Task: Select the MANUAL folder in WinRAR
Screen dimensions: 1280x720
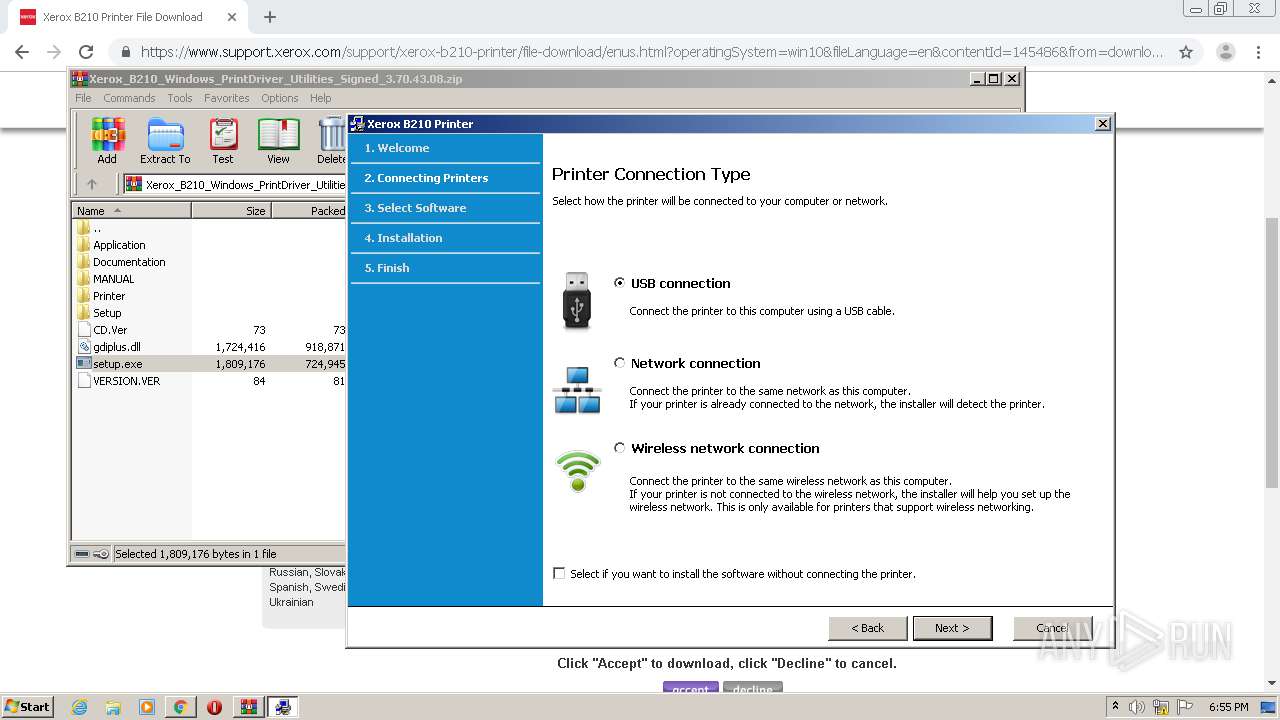Action: click(113, 279)
